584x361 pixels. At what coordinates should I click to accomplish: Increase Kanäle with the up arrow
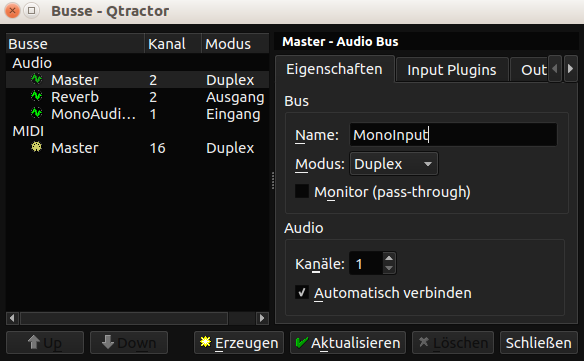[x=389, y=258]
